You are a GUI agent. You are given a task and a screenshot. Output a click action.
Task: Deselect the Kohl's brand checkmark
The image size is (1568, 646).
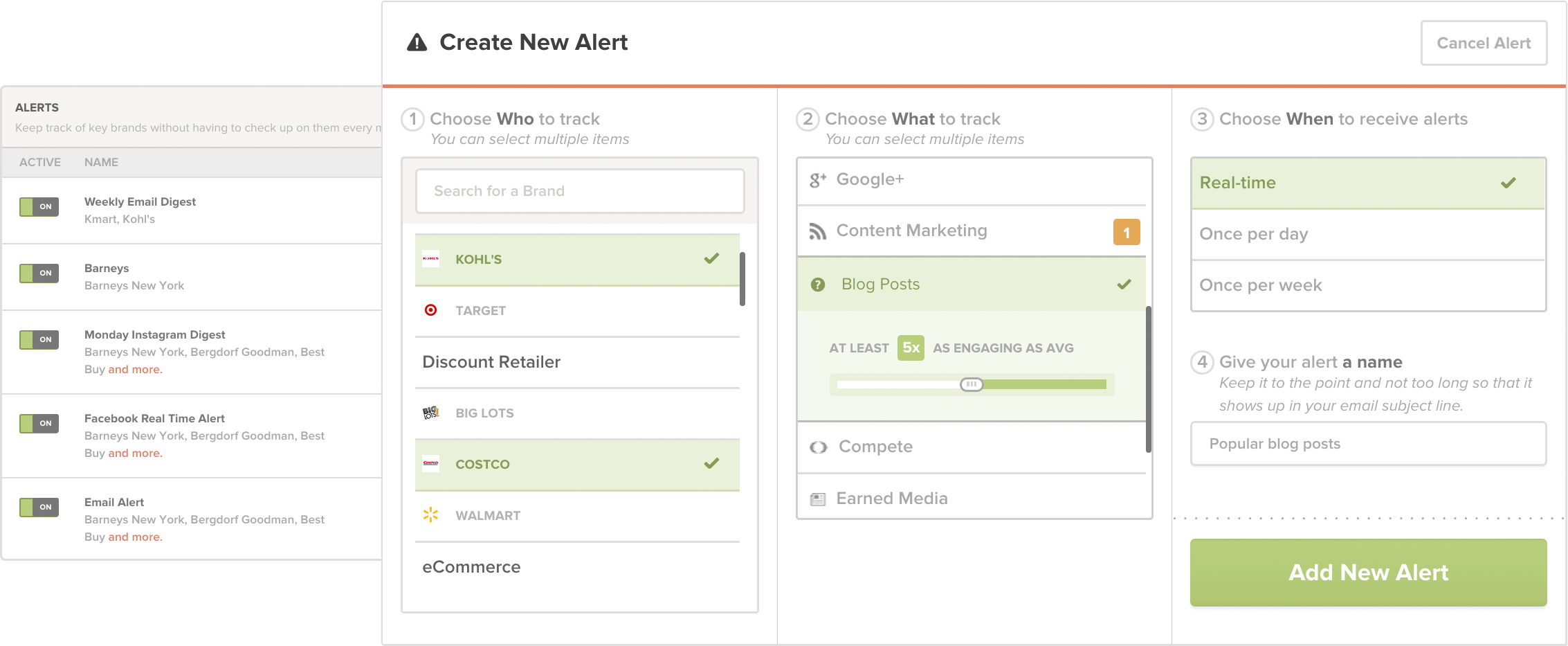[711, 259]
